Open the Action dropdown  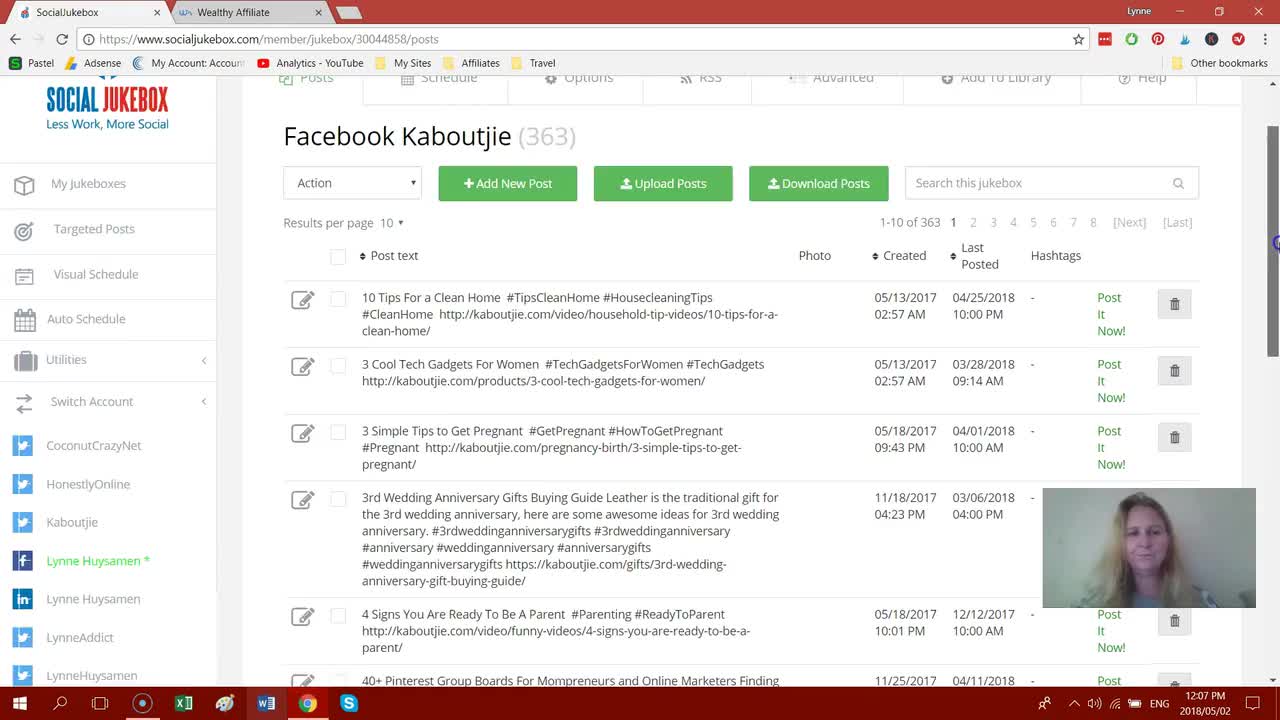tap(352, 183)
